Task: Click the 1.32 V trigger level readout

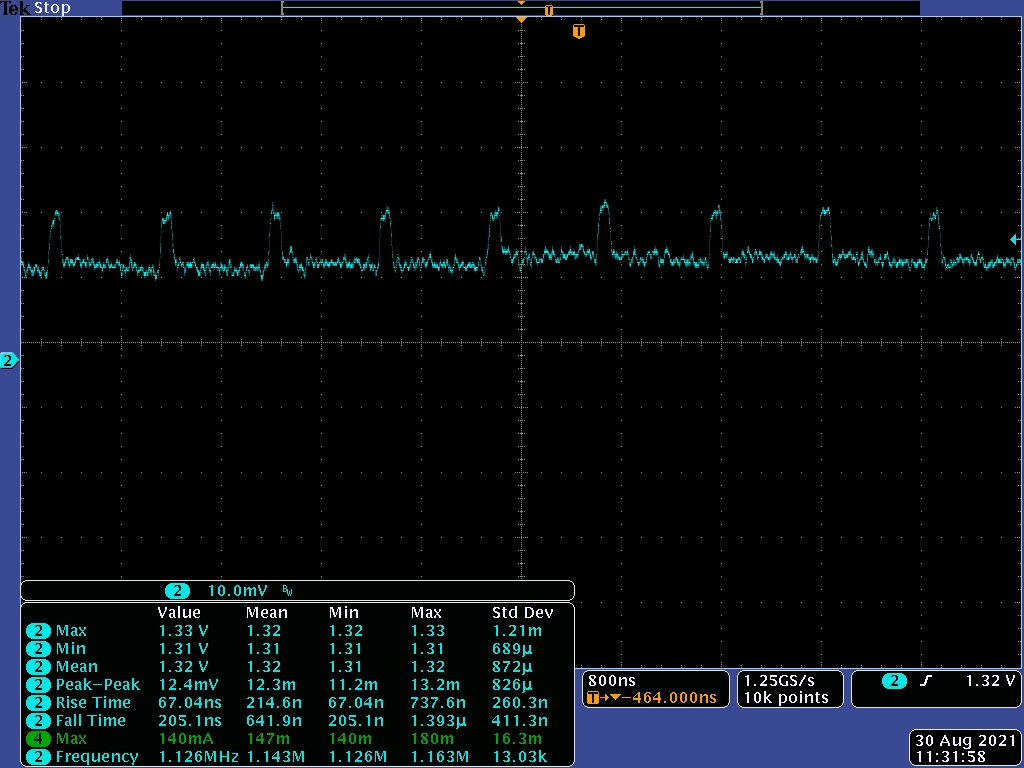Action: pos(990,681)
